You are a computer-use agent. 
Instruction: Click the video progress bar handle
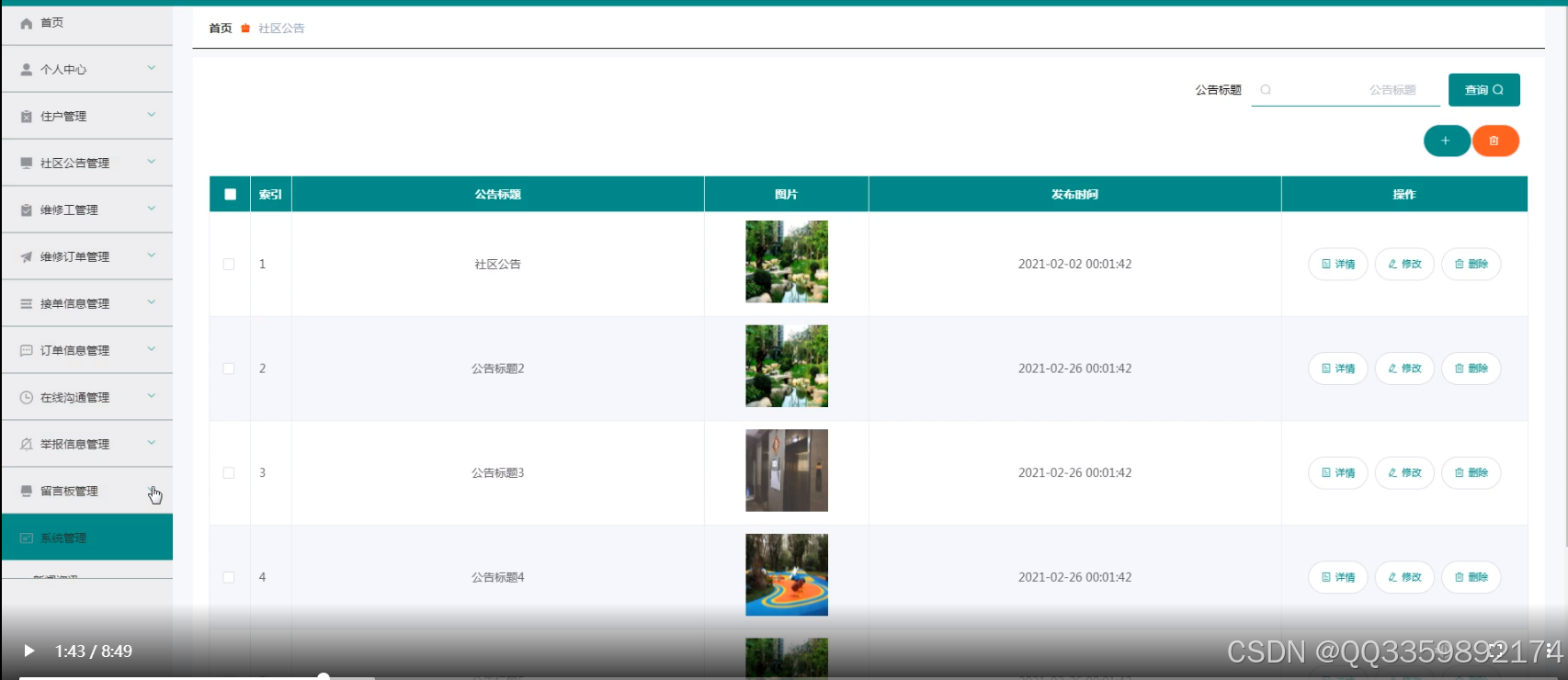click(x=324, y=677)
